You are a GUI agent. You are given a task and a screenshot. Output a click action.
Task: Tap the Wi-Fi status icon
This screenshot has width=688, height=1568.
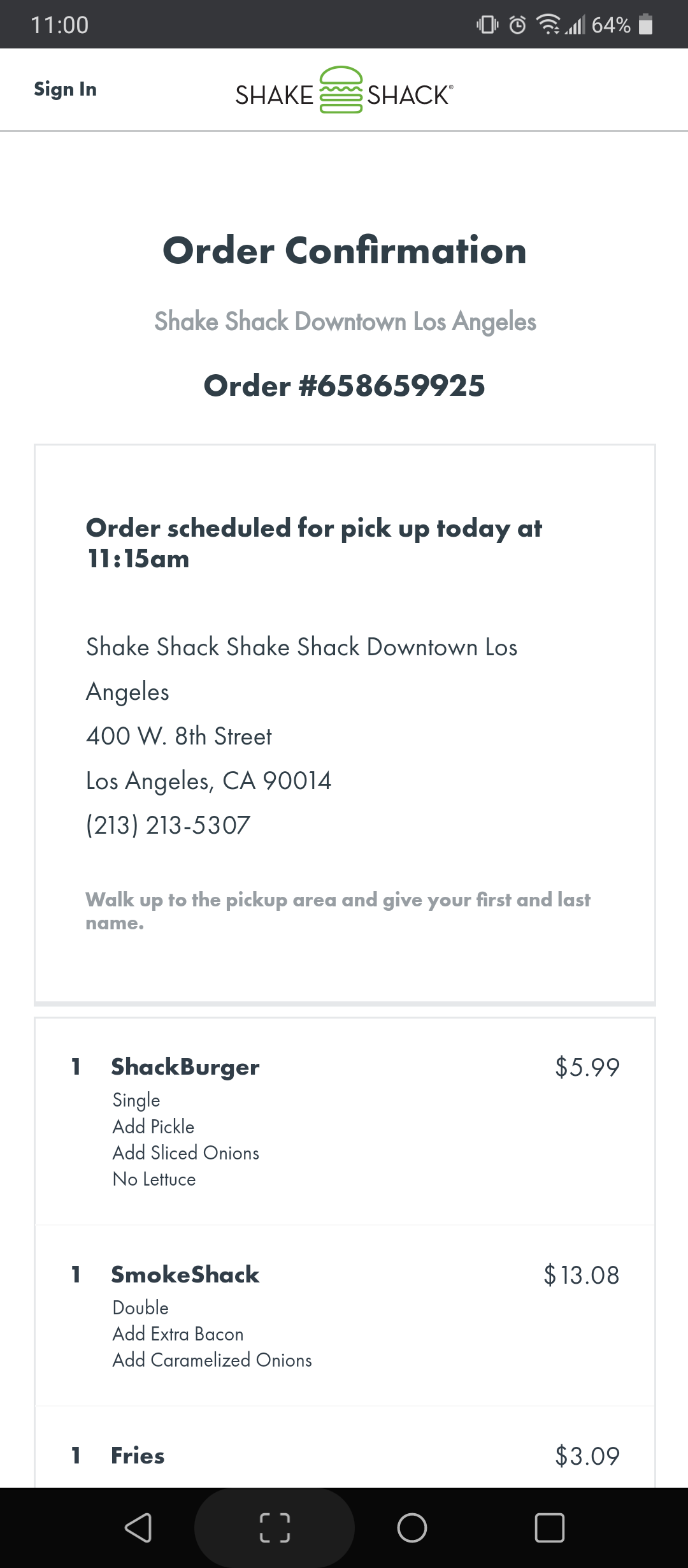pos(548,25)
